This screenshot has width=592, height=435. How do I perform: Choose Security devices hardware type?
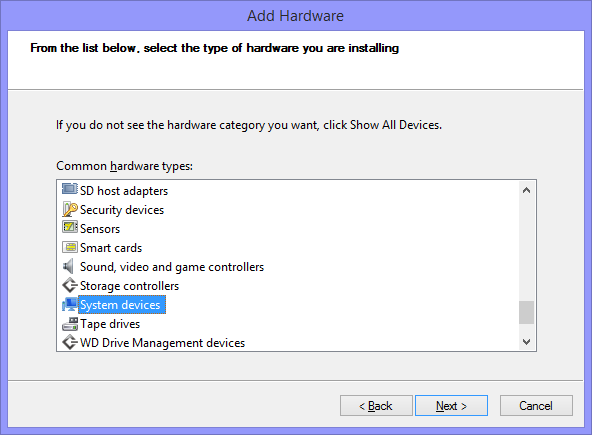tap(122, 210)
